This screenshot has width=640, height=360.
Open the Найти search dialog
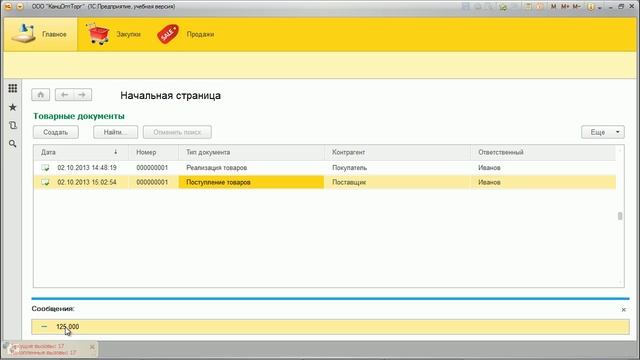click(116, 132)
